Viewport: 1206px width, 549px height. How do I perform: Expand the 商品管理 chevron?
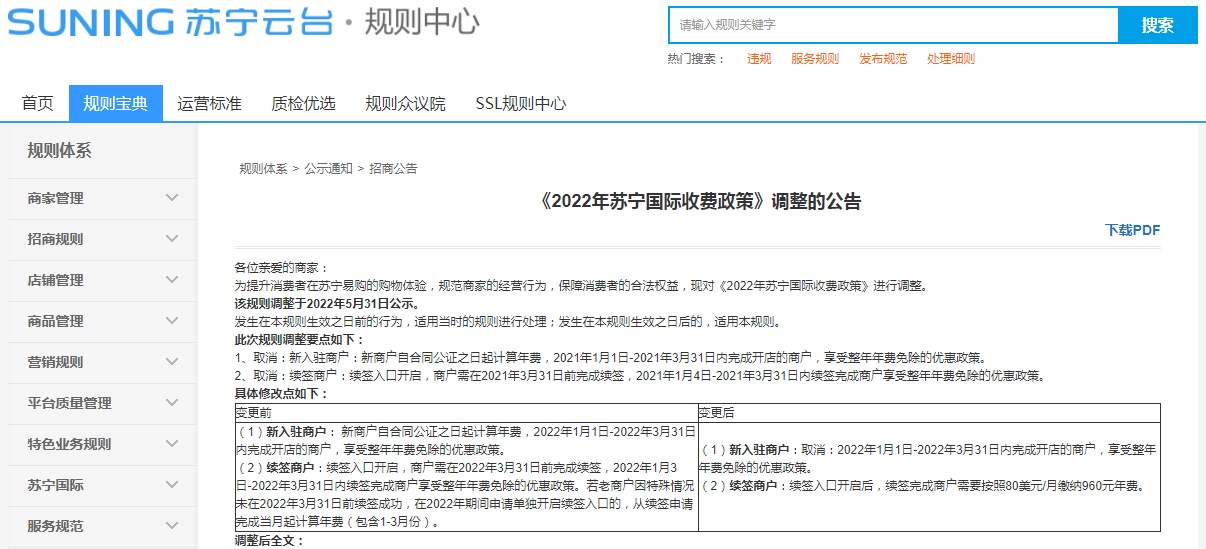coord(172,321)
